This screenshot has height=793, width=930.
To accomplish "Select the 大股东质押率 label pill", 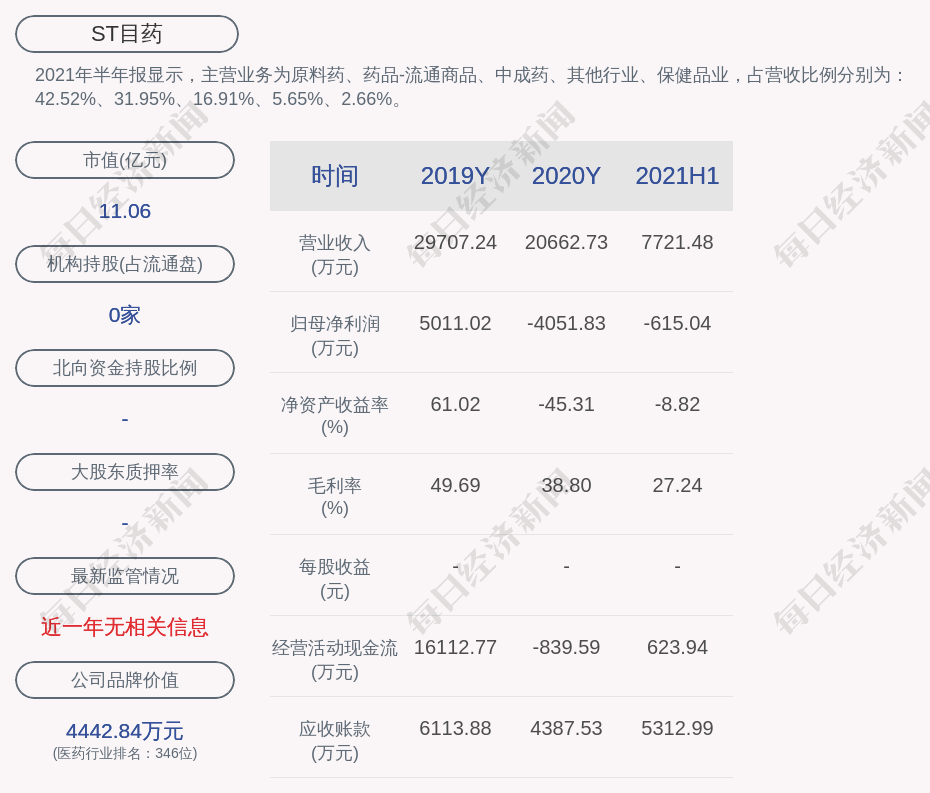I will click(125, 472).
